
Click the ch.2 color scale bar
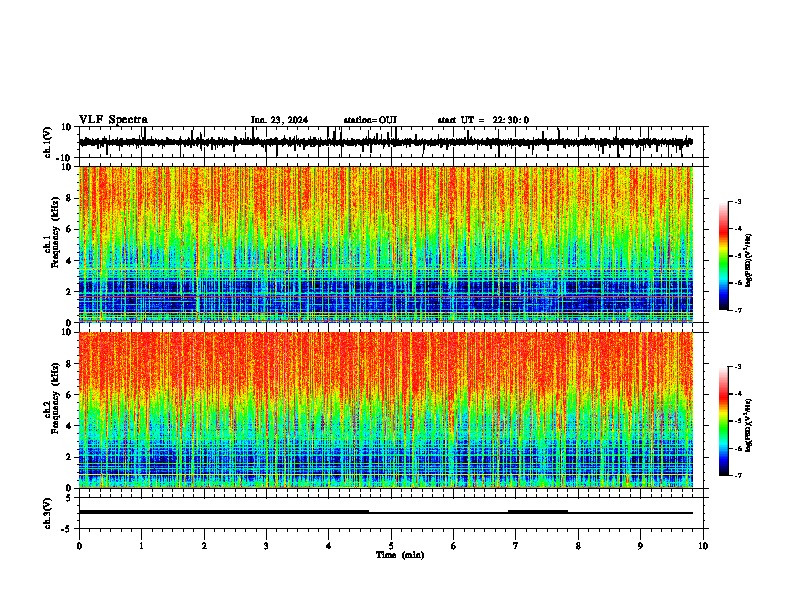tap(724, 421)
